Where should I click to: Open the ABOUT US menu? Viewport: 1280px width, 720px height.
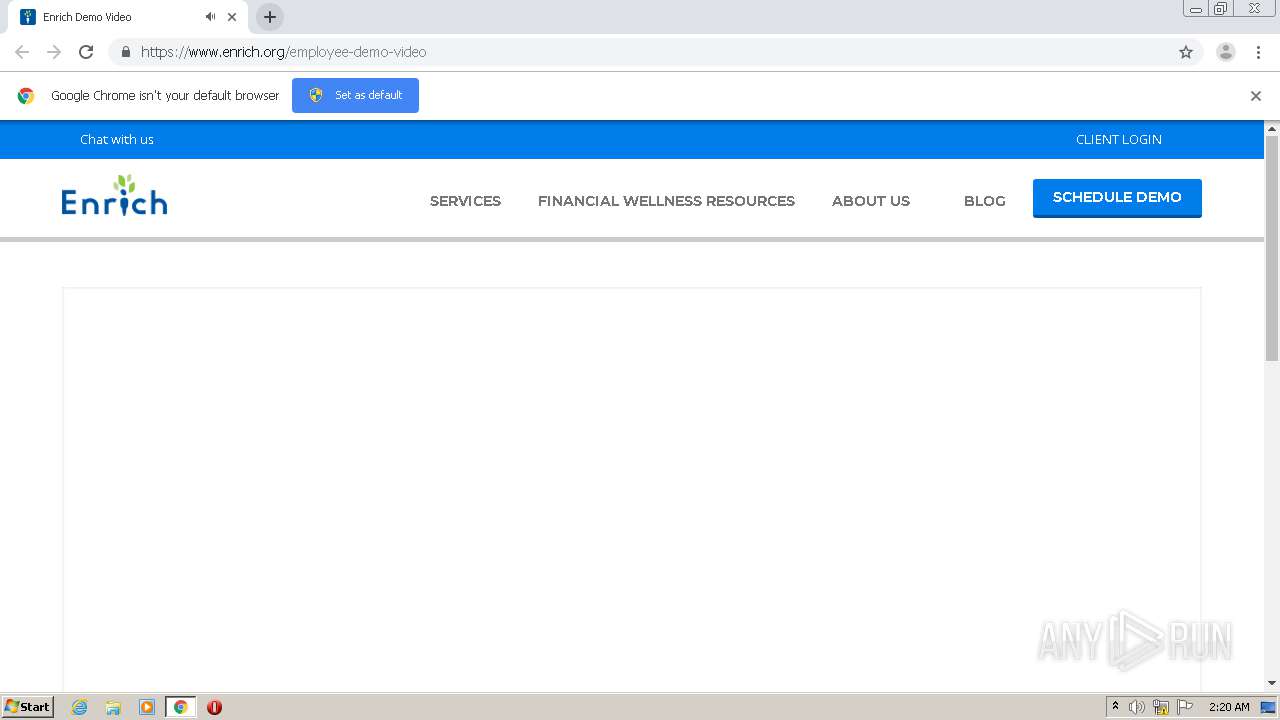(x=871, y=201)
